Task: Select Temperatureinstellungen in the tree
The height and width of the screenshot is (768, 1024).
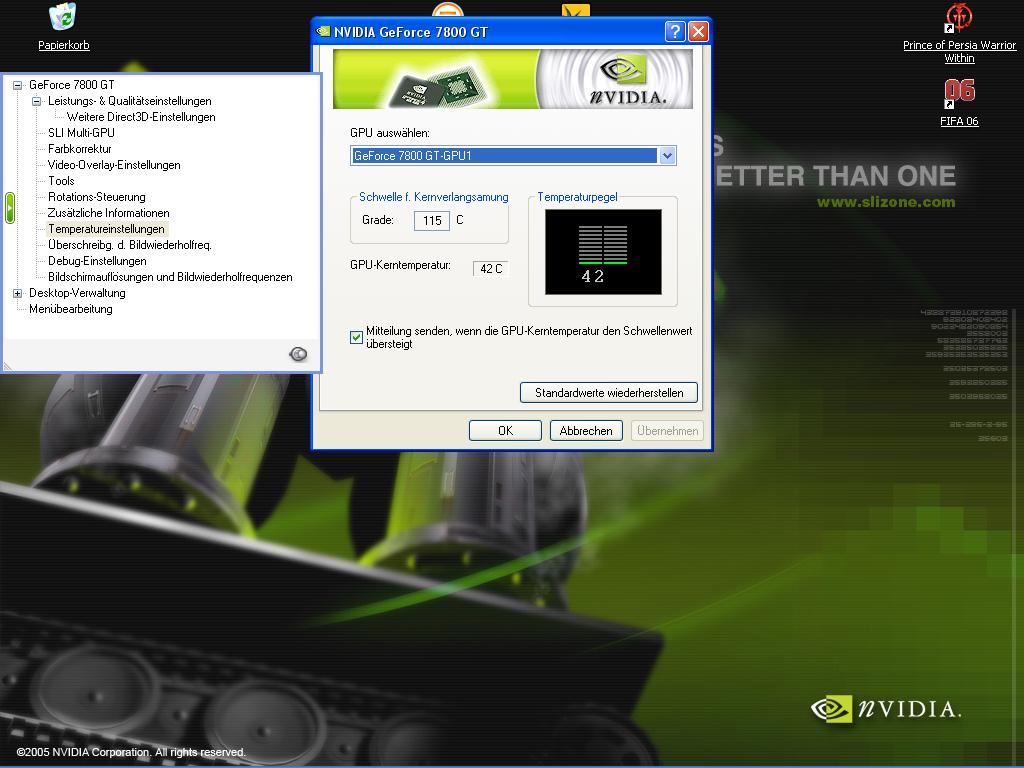Action: (106, 229)
